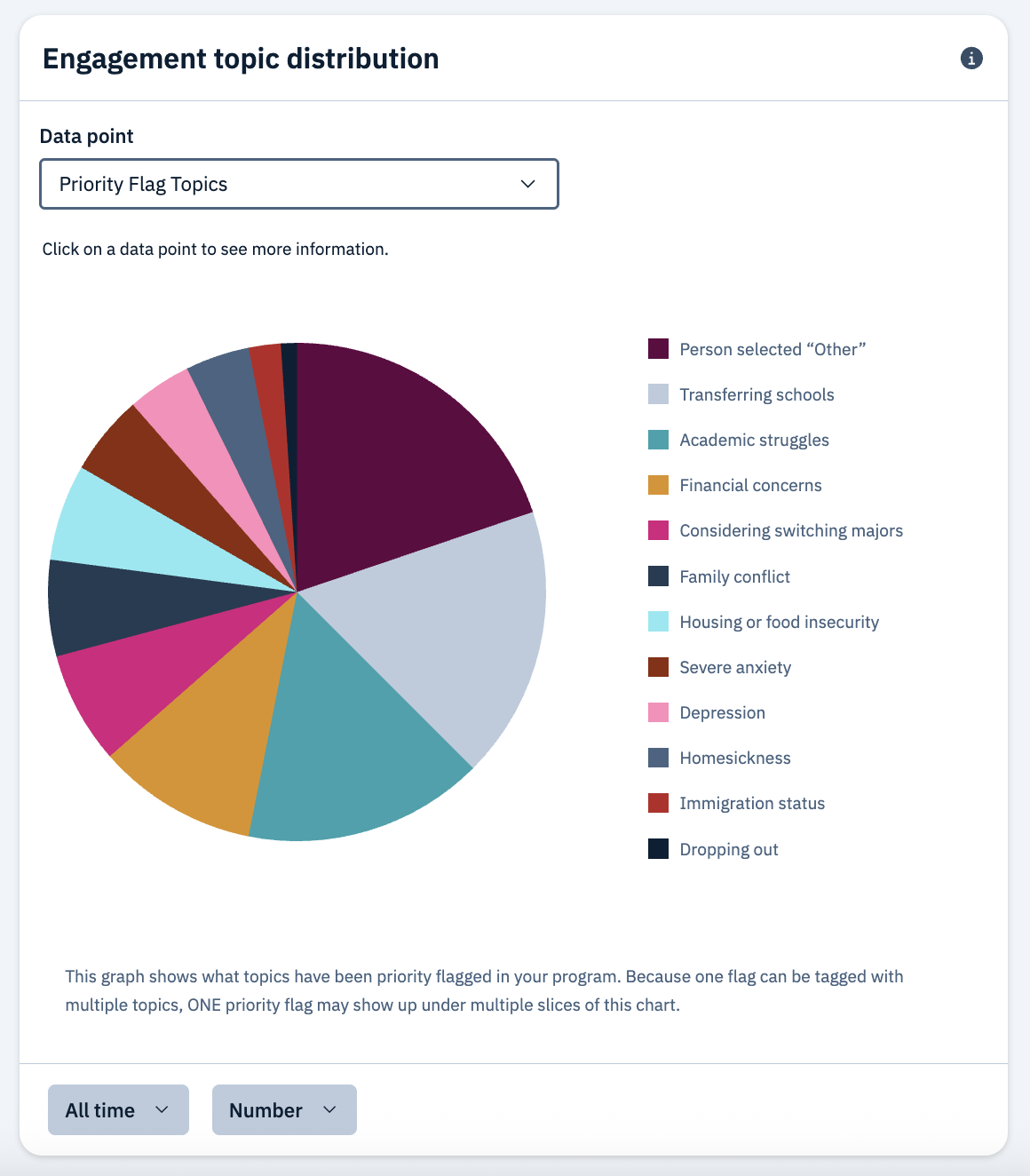Screen dimensions: 1030x1176
Task: Click the Financial concerns legend swatch
Action: 658,485
